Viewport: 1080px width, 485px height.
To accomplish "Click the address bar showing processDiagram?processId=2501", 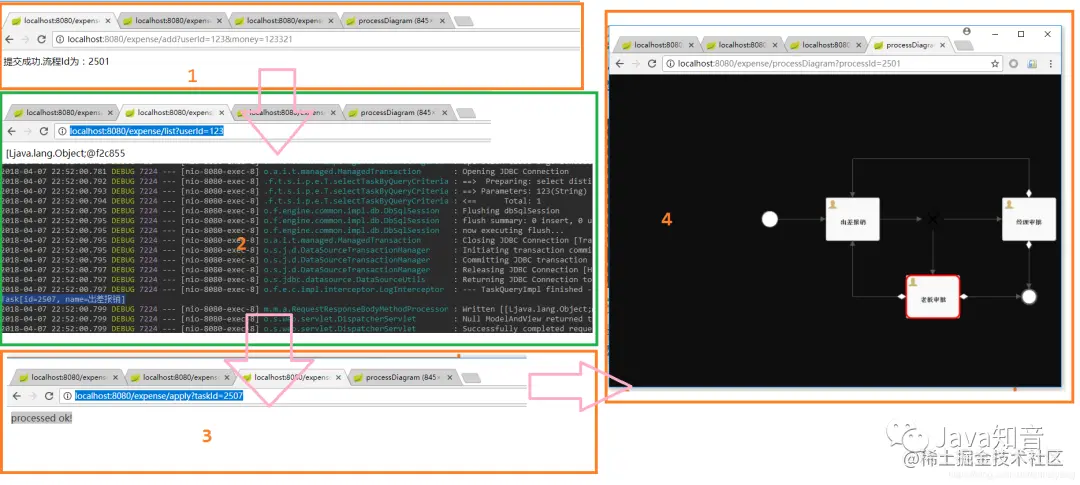I will [x=832, y=63].
